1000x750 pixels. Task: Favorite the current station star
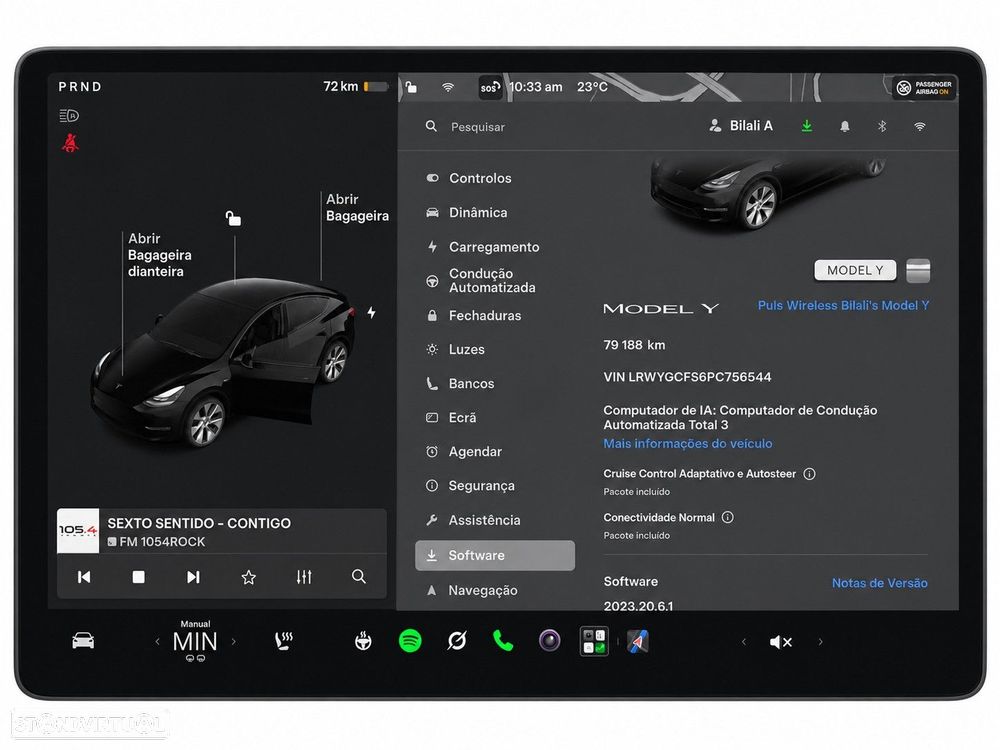click(x=249, y=577)
